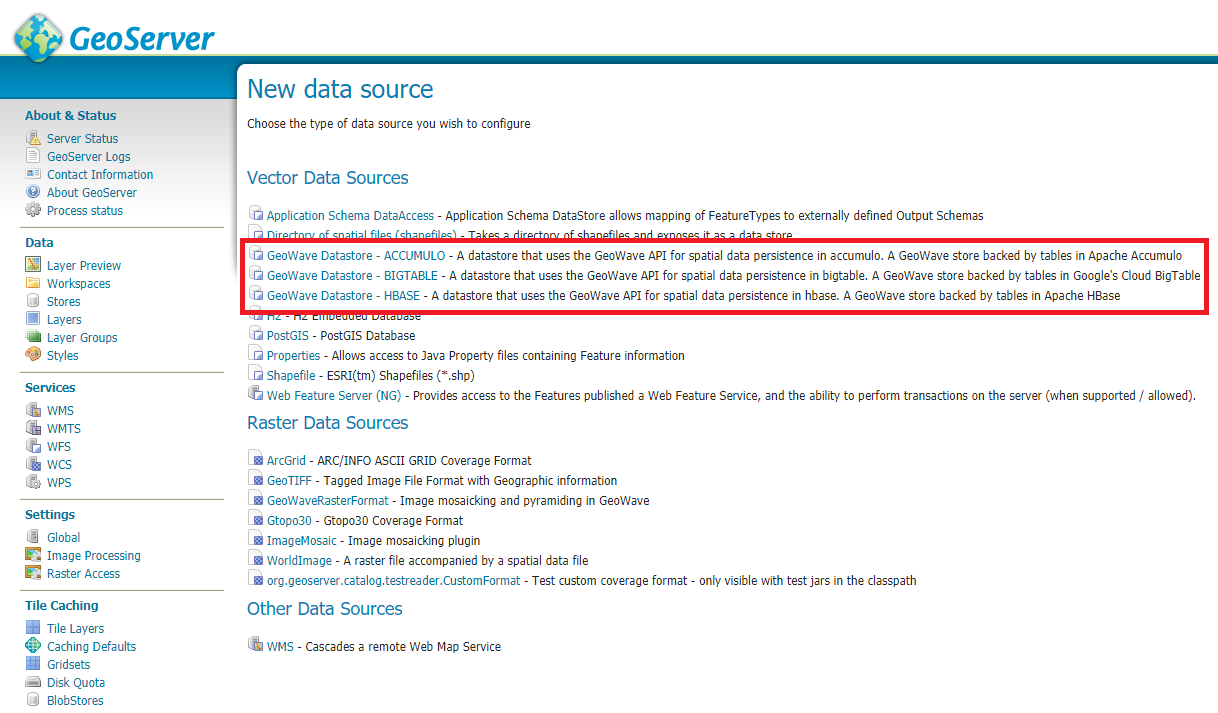
Task: Select the Styles icon under Data
Action: click(34, 355)
